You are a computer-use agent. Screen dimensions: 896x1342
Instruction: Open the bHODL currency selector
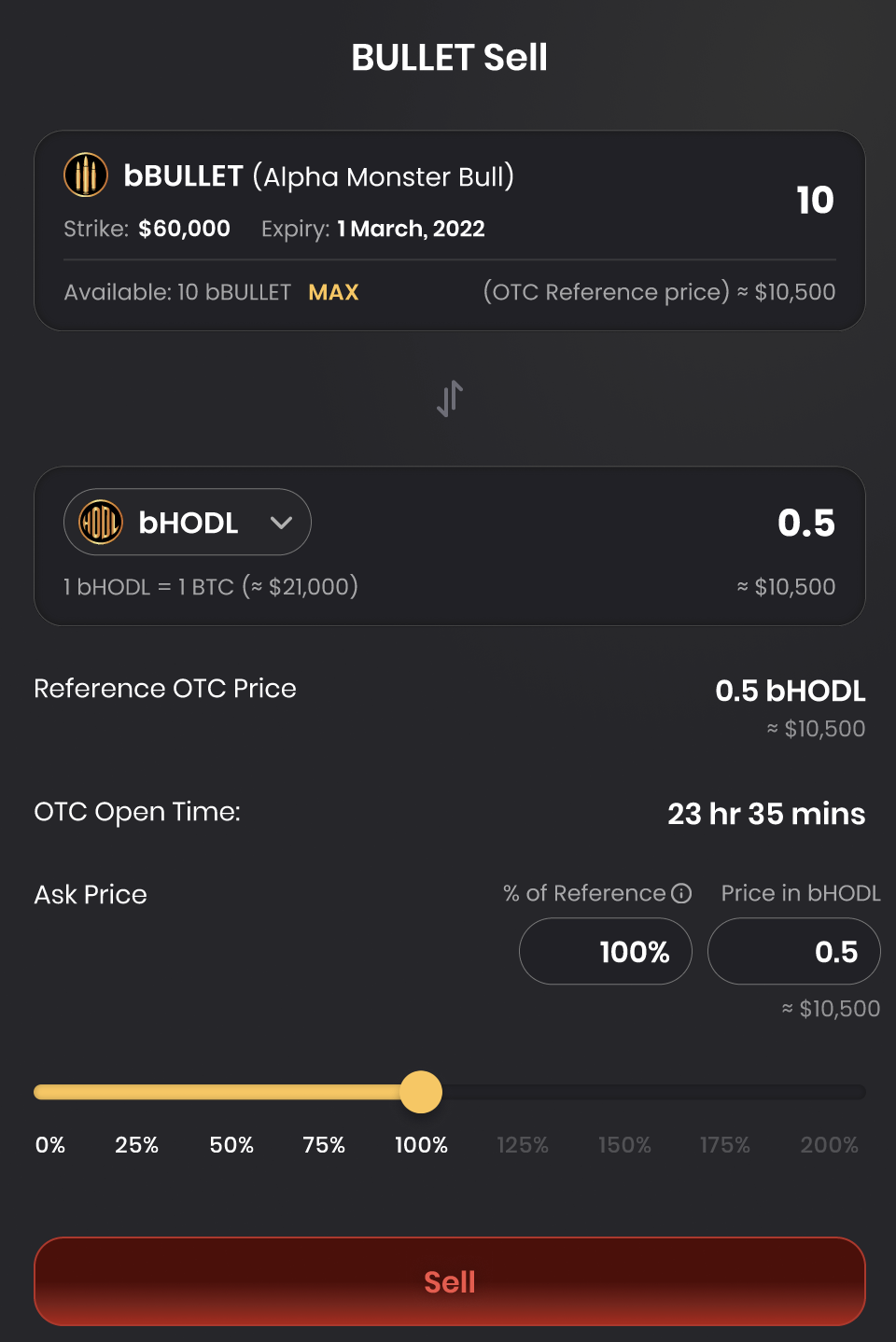[188, 523]
